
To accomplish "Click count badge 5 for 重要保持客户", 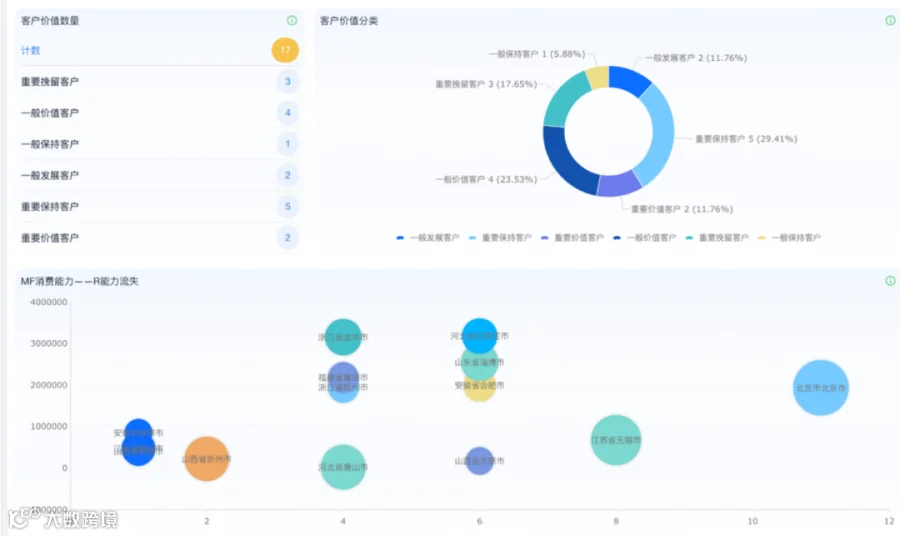I will pos(288,207).
